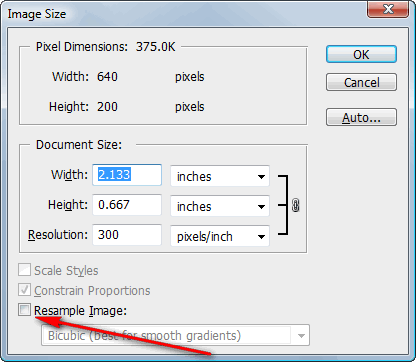This screenshot has width=416, height=362.
Task: Click the pixel Height value 200
Action: click(x=107, y=107)
